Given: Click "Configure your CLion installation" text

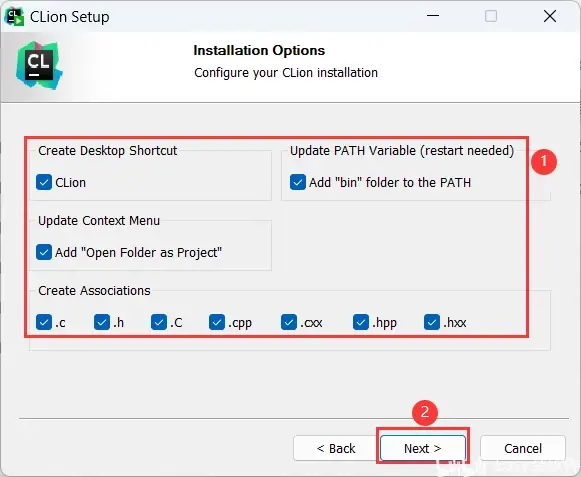Looking at the screenshot, I should 286,73.
